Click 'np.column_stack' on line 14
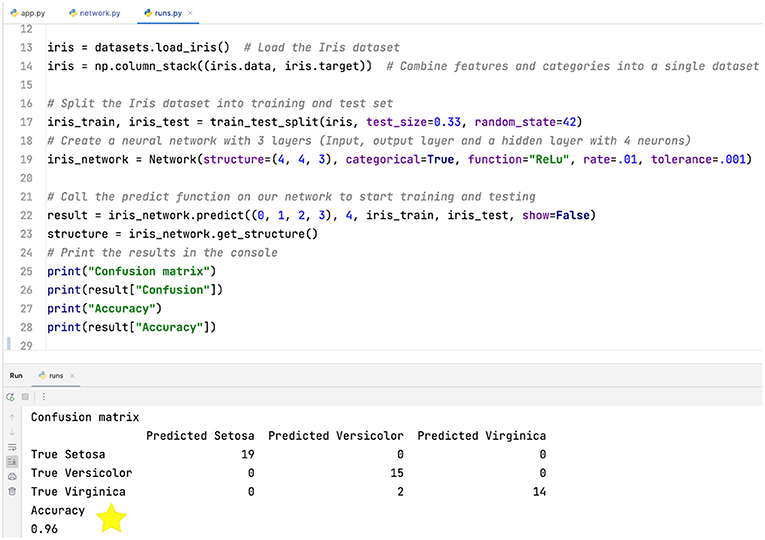 [145, 66]
